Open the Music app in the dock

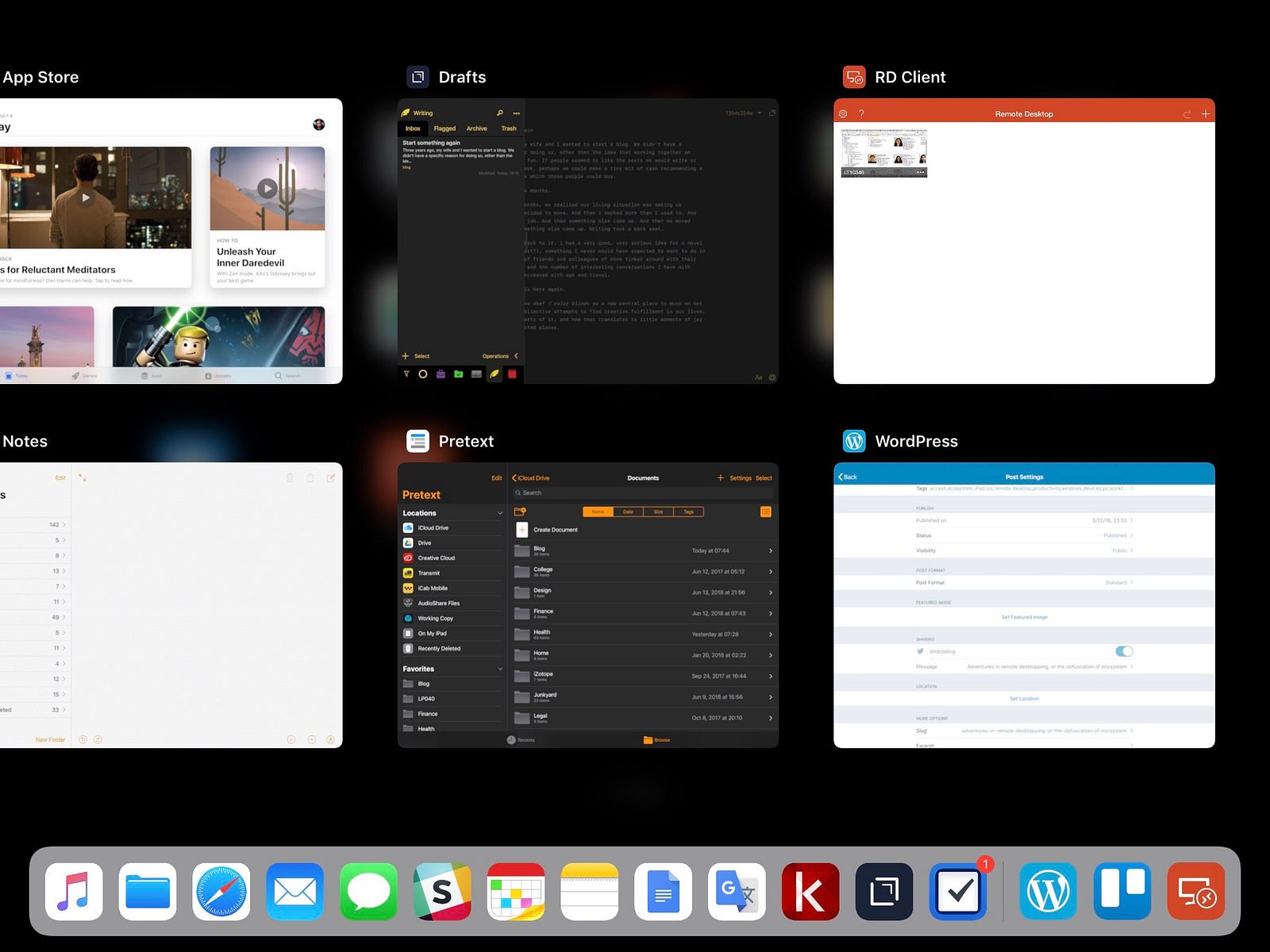coord(74,892)
